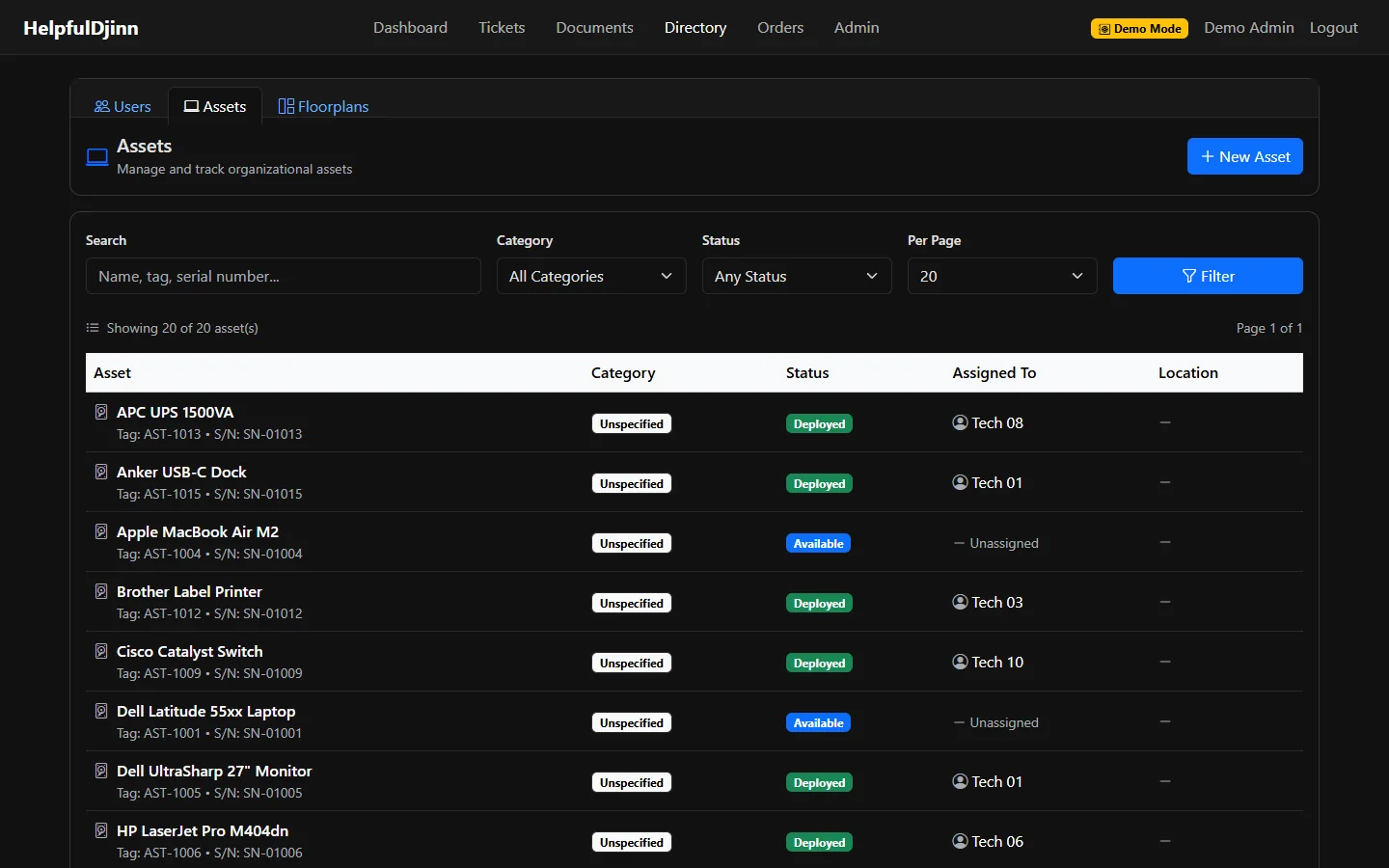1389x868 pixels.
Task: Log out using the Logout link
Action: (1334, 27)
